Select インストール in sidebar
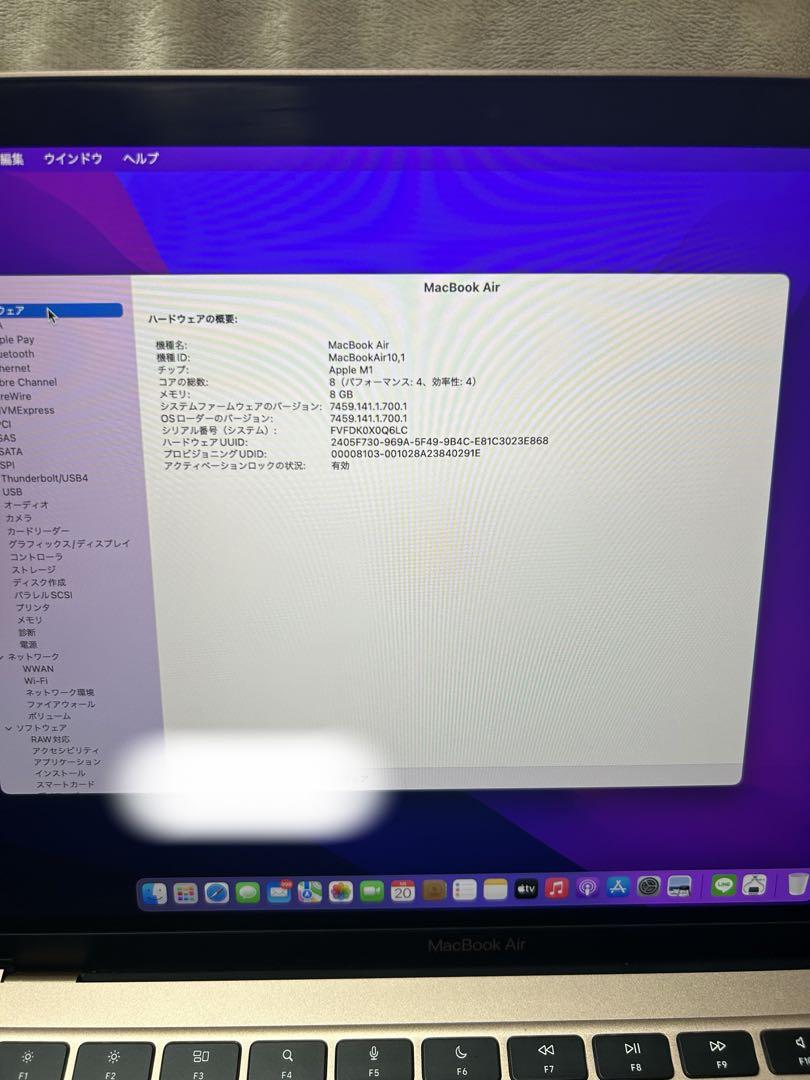Screen dimensions: 810x1080 60,773
